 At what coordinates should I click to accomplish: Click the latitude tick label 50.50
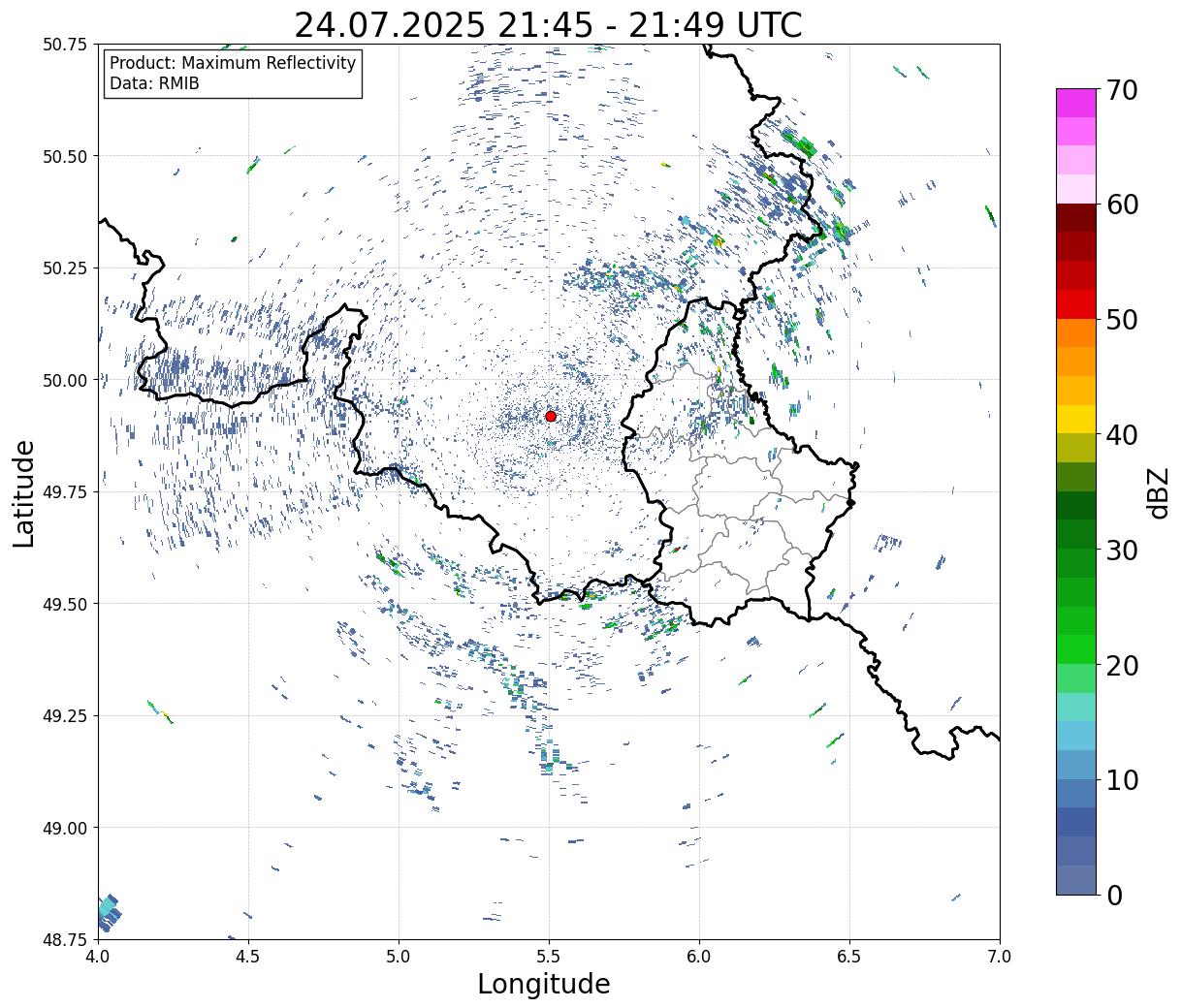click(65, 156)
